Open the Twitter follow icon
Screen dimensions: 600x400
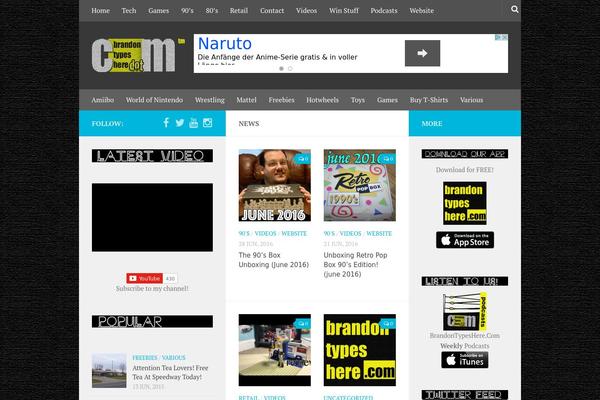[x=180, y=123]
